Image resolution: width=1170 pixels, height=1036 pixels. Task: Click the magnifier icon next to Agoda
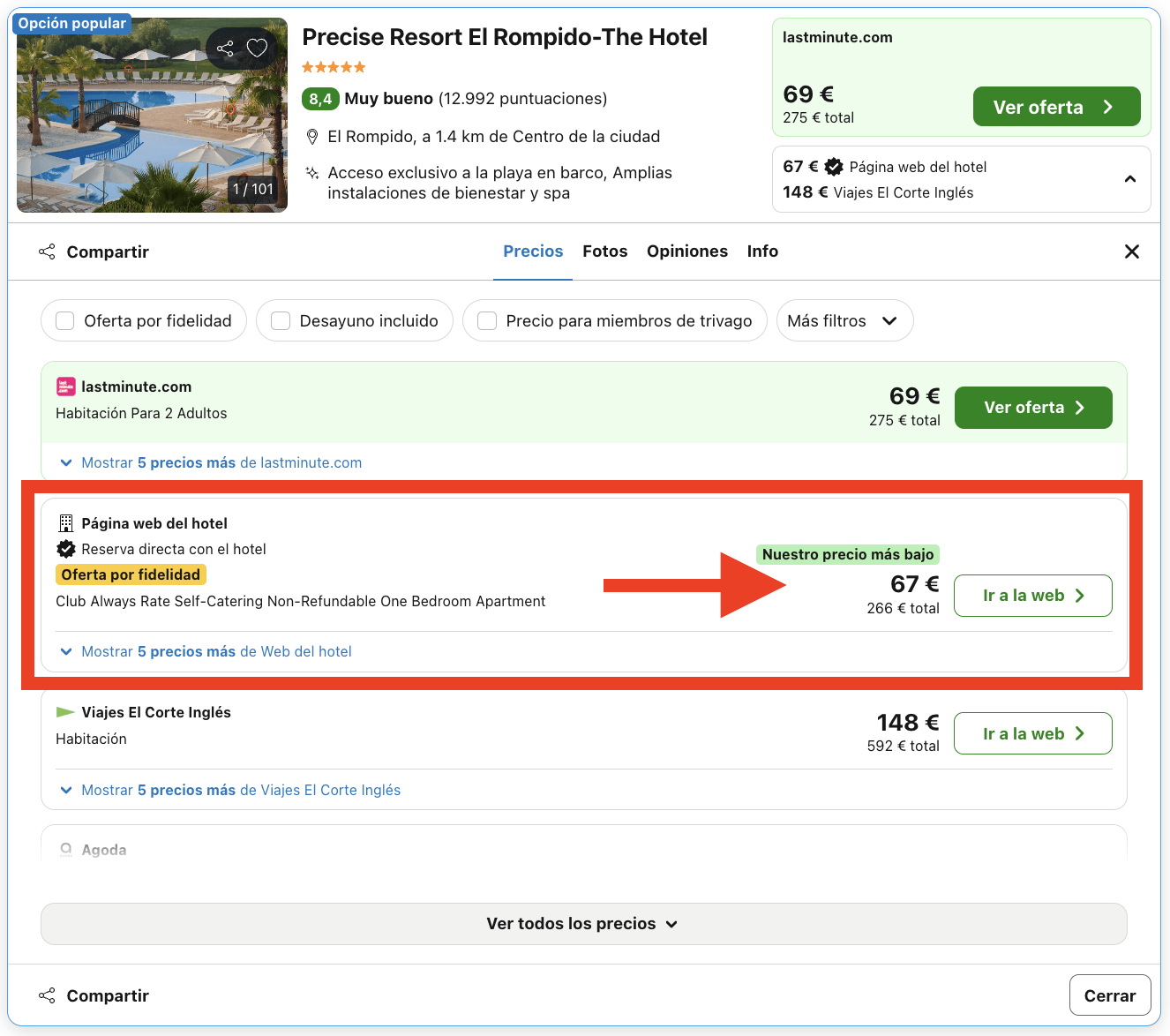[x=65, y=849]
